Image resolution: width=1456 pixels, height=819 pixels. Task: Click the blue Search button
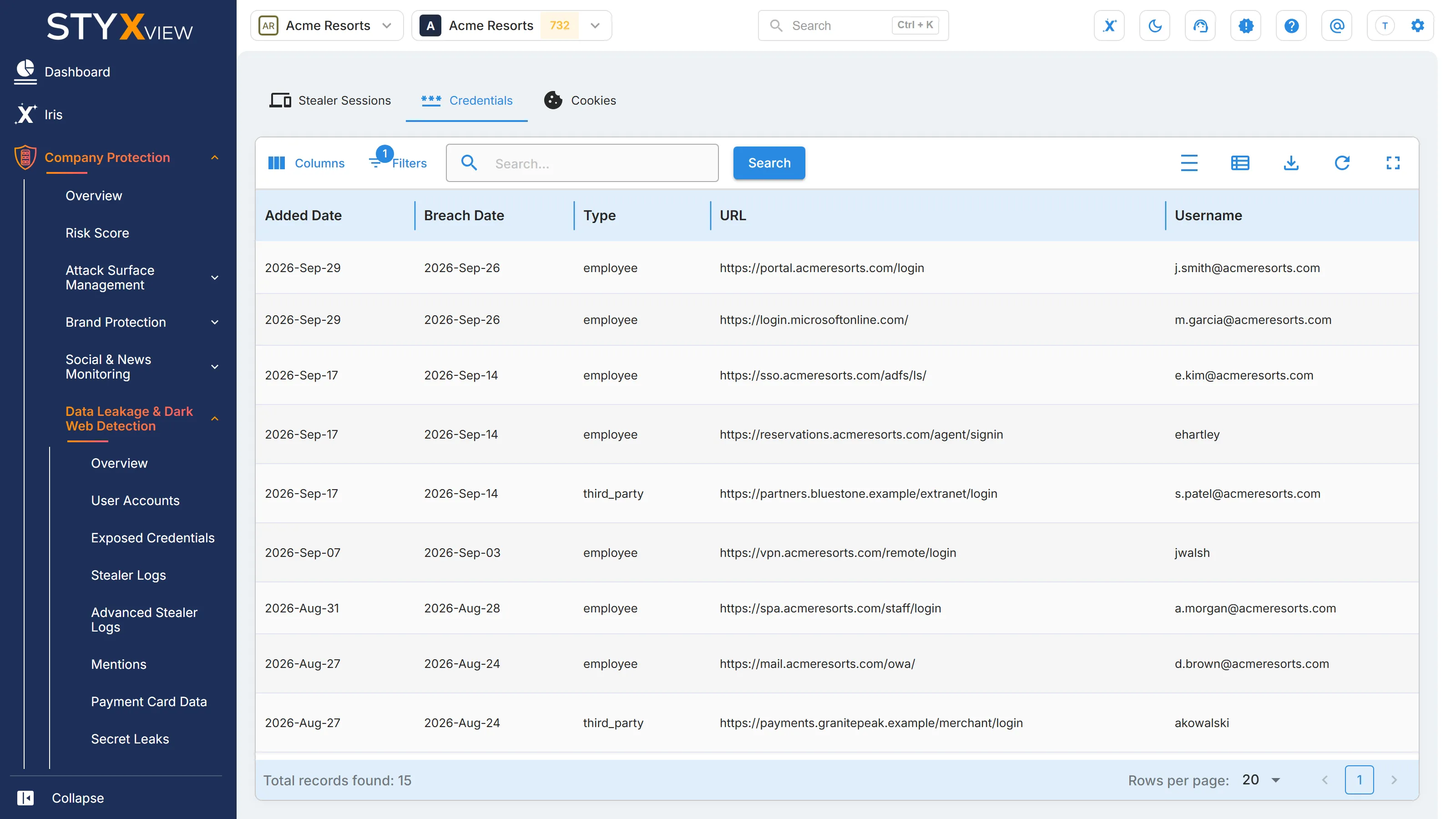coord(768,163)
